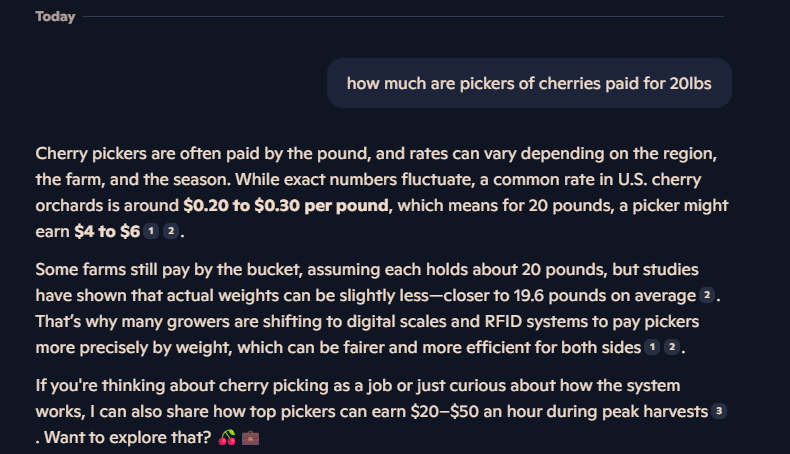Image resolution: width=790 pixels, height=454 pixels.
Task: Click the bold "$4 to $6" amount
Action: 106,232
